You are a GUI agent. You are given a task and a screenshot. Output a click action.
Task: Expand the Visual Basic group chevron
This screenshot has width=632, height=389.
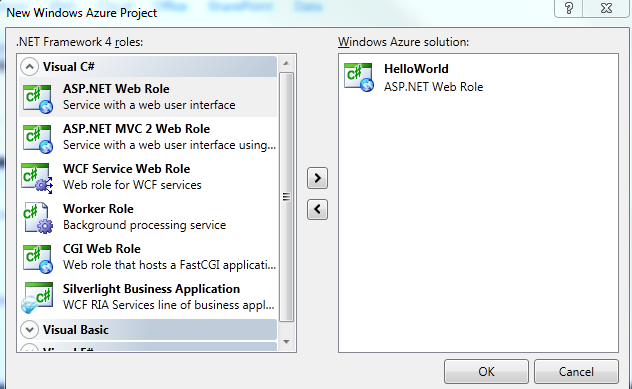[29, 330]
